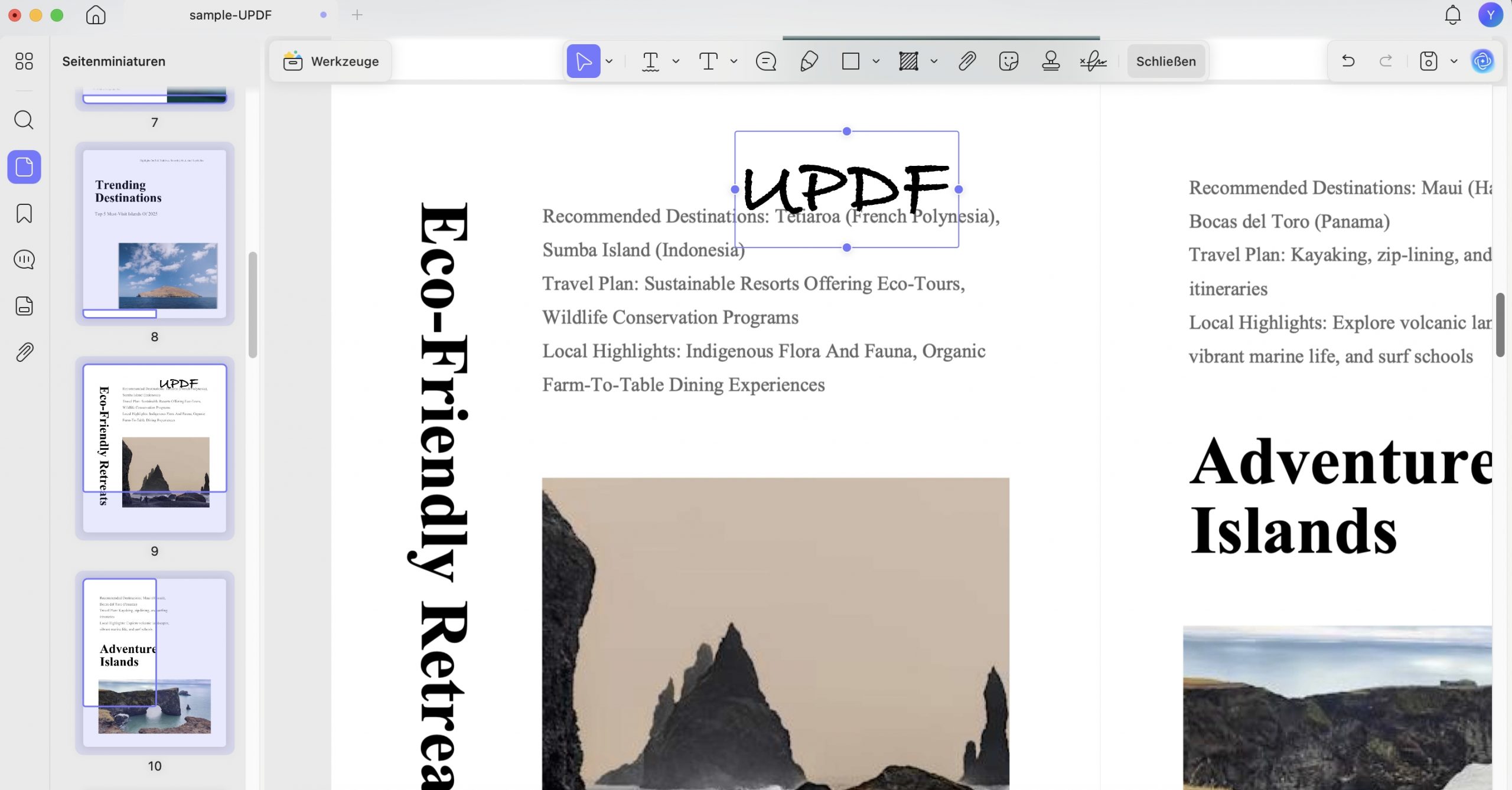Select the pencil drawing tool
1512x790 pixels.
809,61
